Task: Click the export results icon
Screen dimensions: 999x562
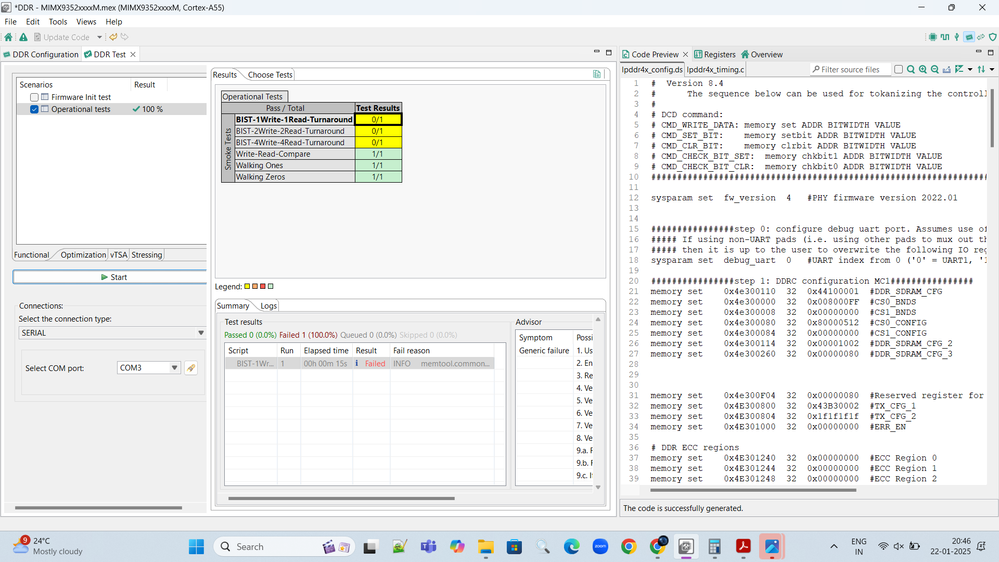Action: point(597,75)
